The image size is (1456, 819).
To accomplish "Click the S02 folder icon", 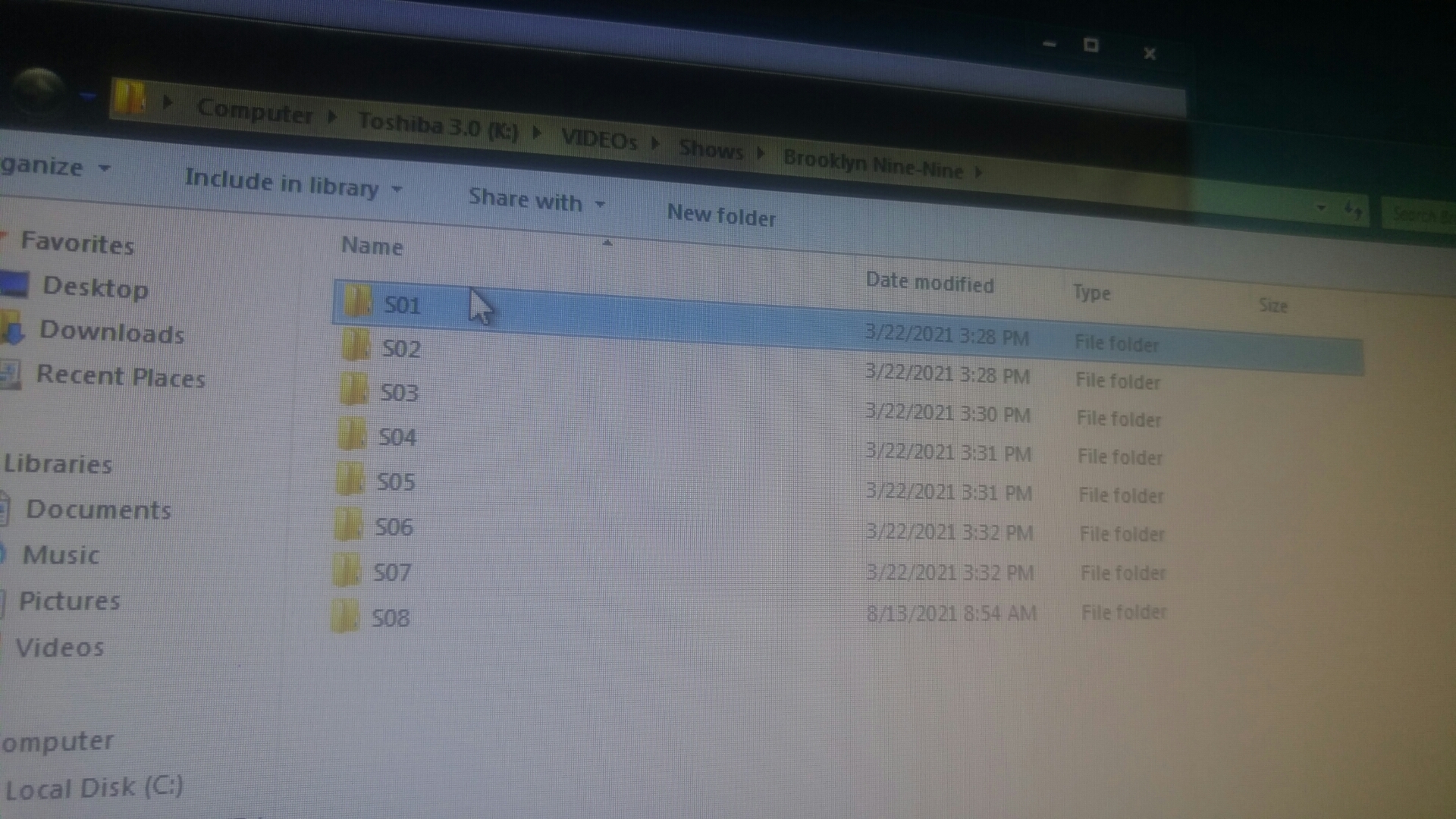I will pyautogui.click(x=355, y=345).
